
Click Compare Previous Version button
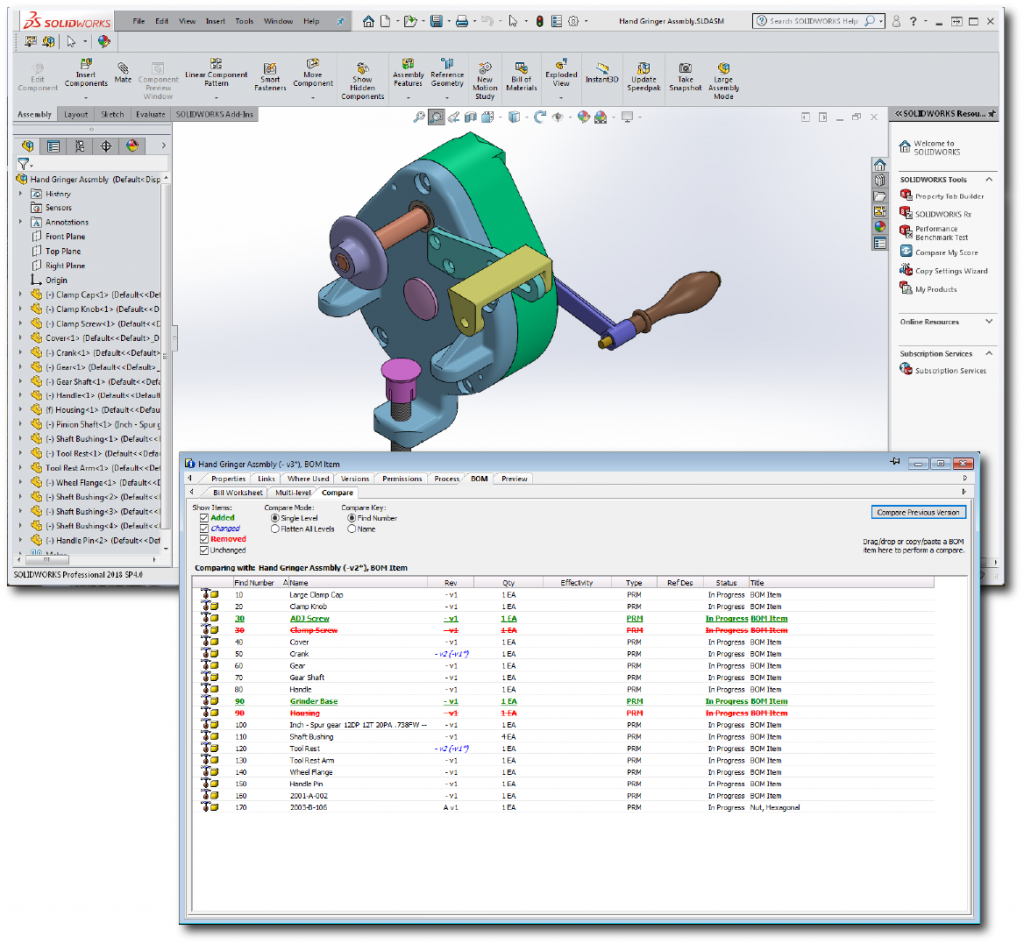point(918,512)
